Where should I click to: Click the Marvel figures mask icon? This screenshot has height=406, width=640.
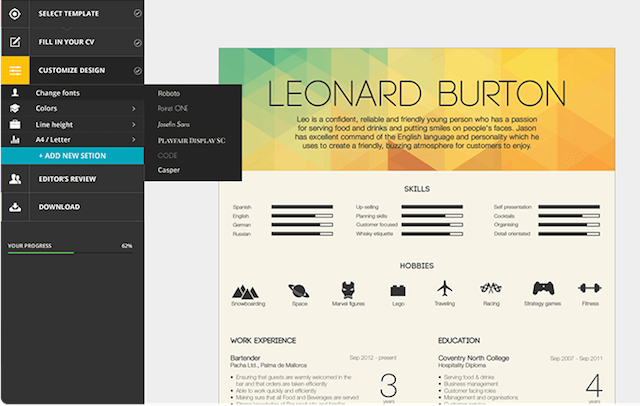[348, 290]
